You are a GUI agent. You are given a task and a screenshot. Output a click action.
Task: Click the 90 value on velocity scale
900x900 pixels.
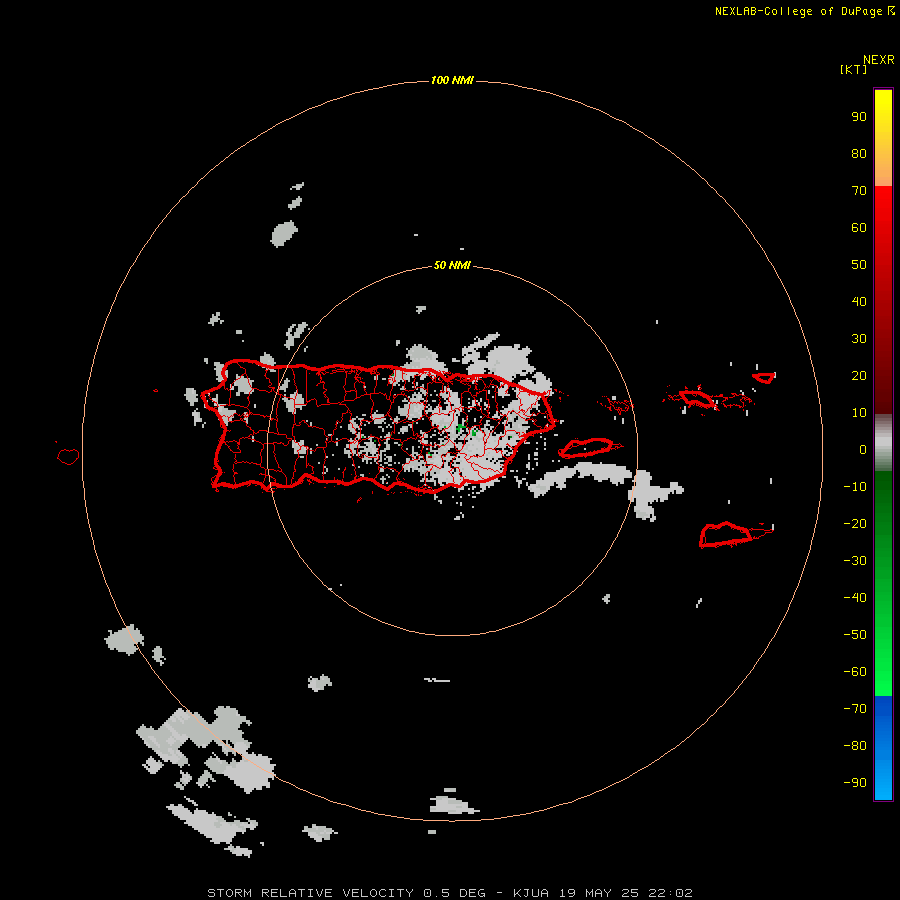pyautogui.click(x=859, y=117)
